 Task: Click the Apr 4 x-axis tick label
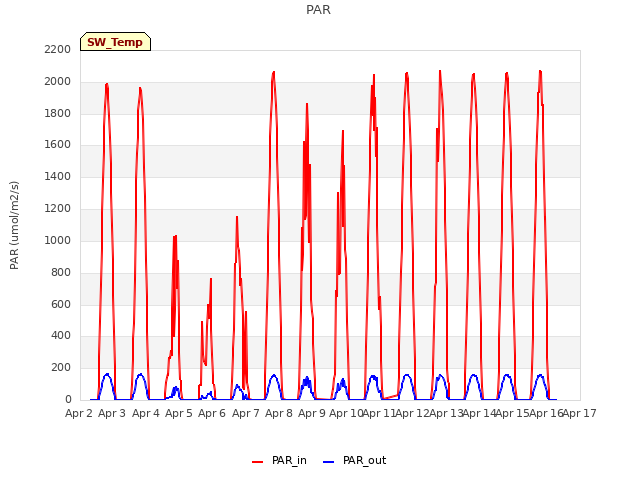tap(146, 413)
